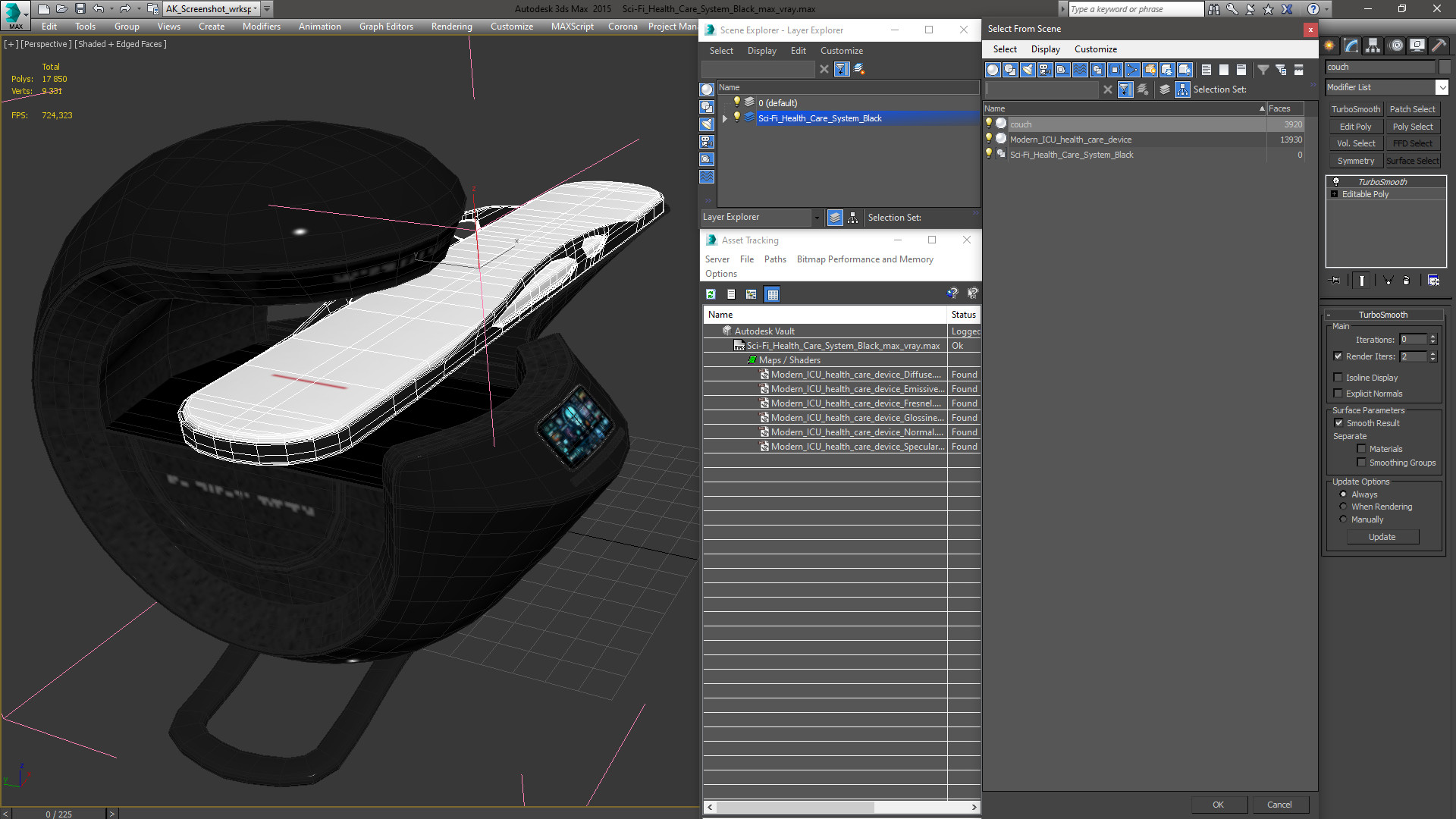The height and width of the screenshot is (819, 1456).
Task: Expand Sci-Fi_Health_Care_System_Black layer tree
Action: pos(724,118)
